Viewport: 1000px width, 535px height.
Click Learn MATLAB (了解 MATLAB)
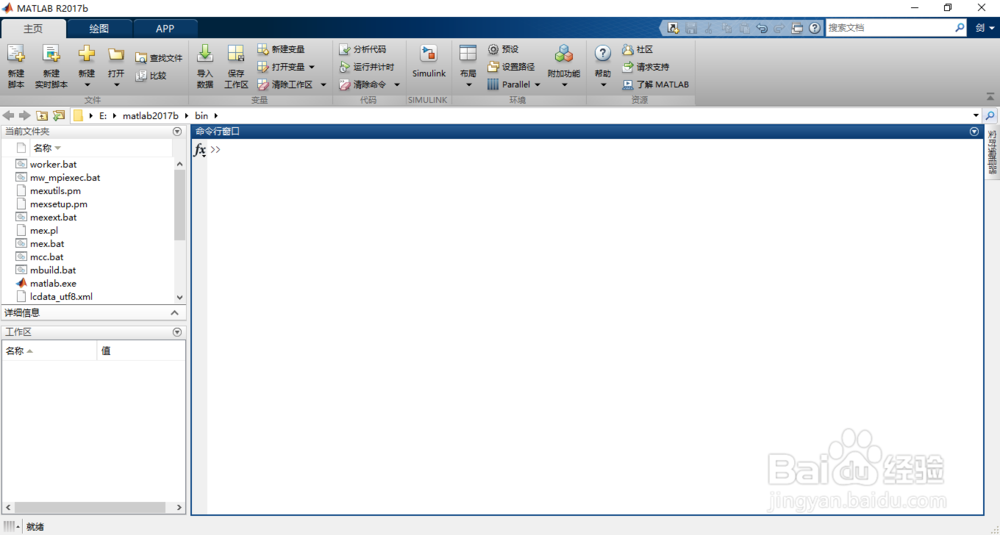click(656, 84)
